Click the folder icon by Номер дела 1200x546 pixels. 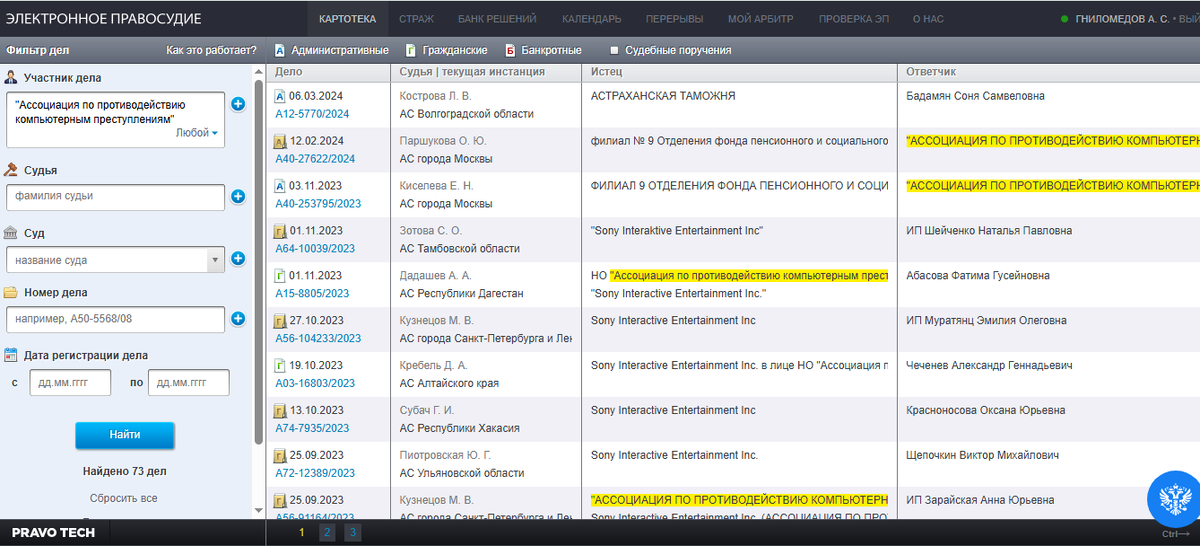[11, 293]
